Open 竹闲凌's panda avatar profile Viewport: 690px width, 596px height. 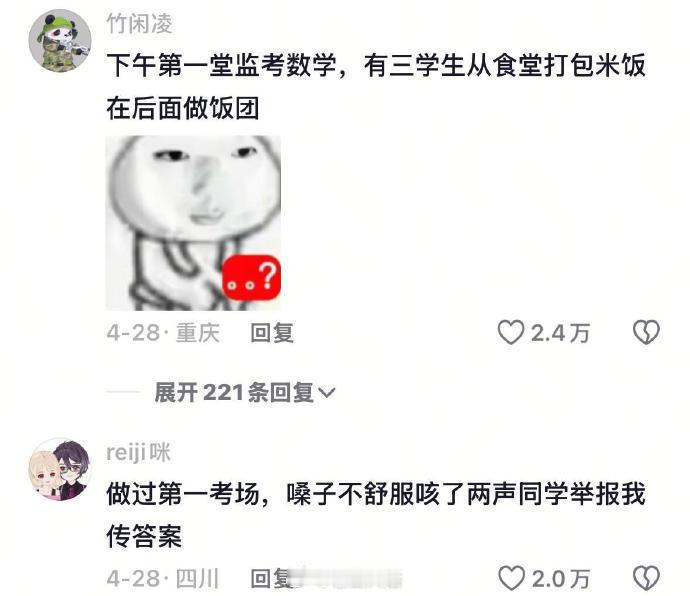click(60, 40)
